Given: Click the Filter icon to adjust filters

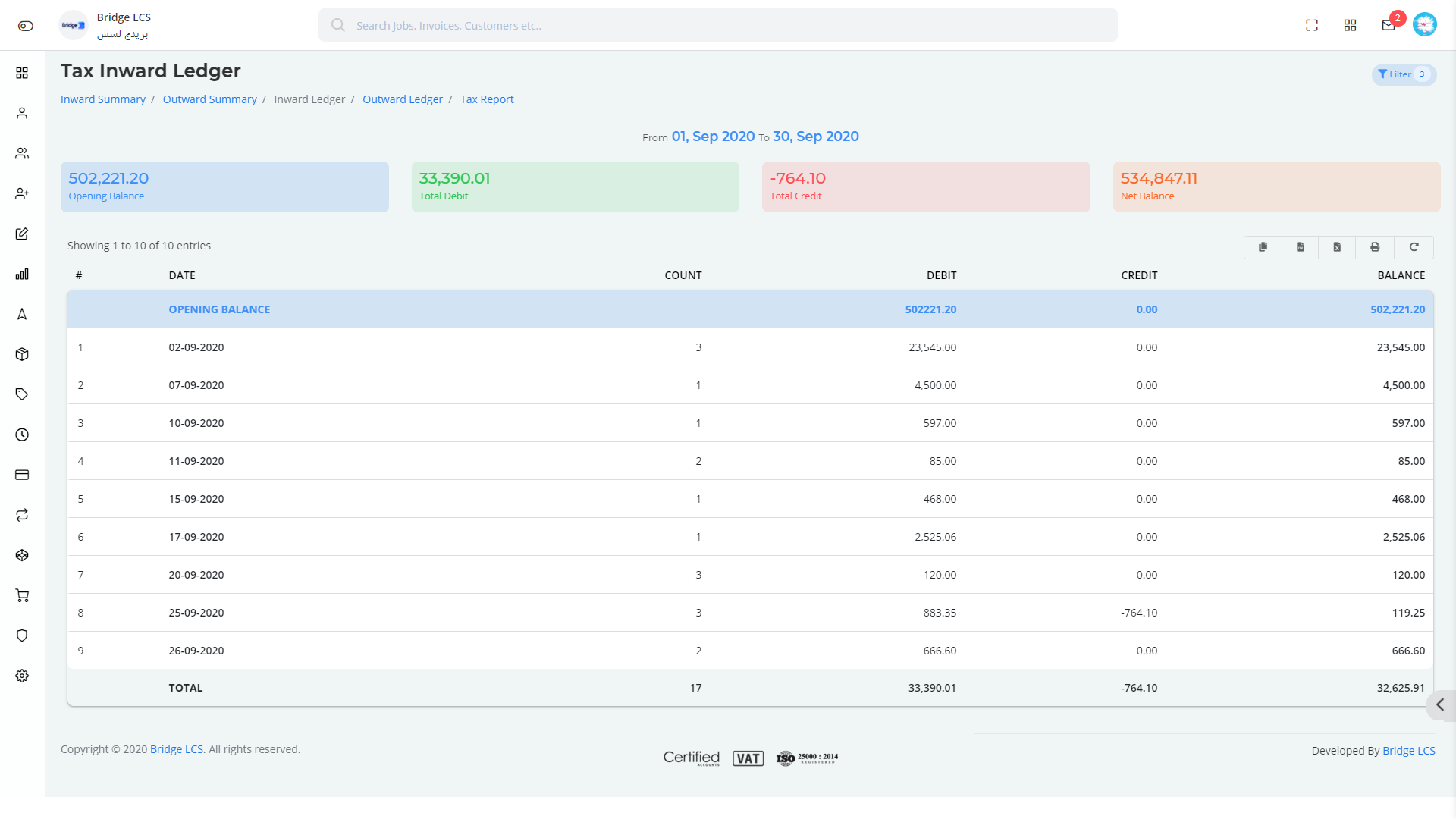Looking at the screenshot, I should pos(1383,73).
